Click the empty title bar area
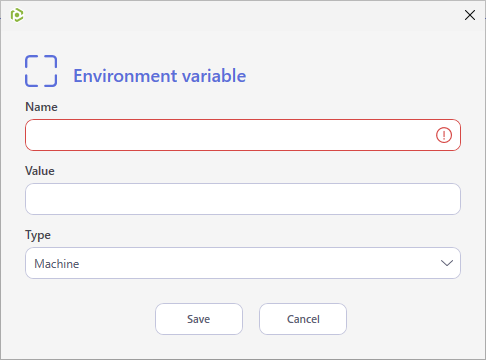Viewport: 486px width, 360px height. (x=243, y=15)
